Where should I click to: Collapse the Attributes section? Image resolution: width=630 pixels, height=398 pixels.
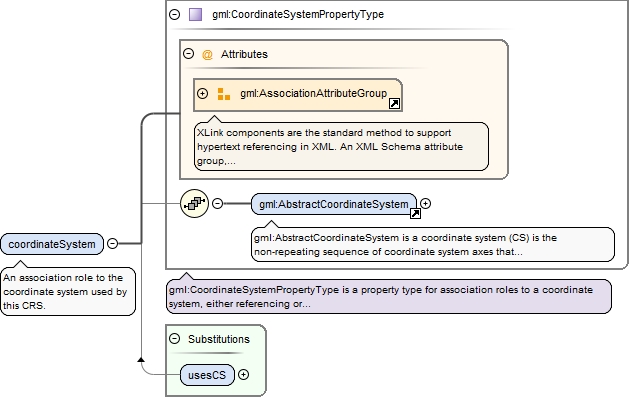[x=188, y=53]
